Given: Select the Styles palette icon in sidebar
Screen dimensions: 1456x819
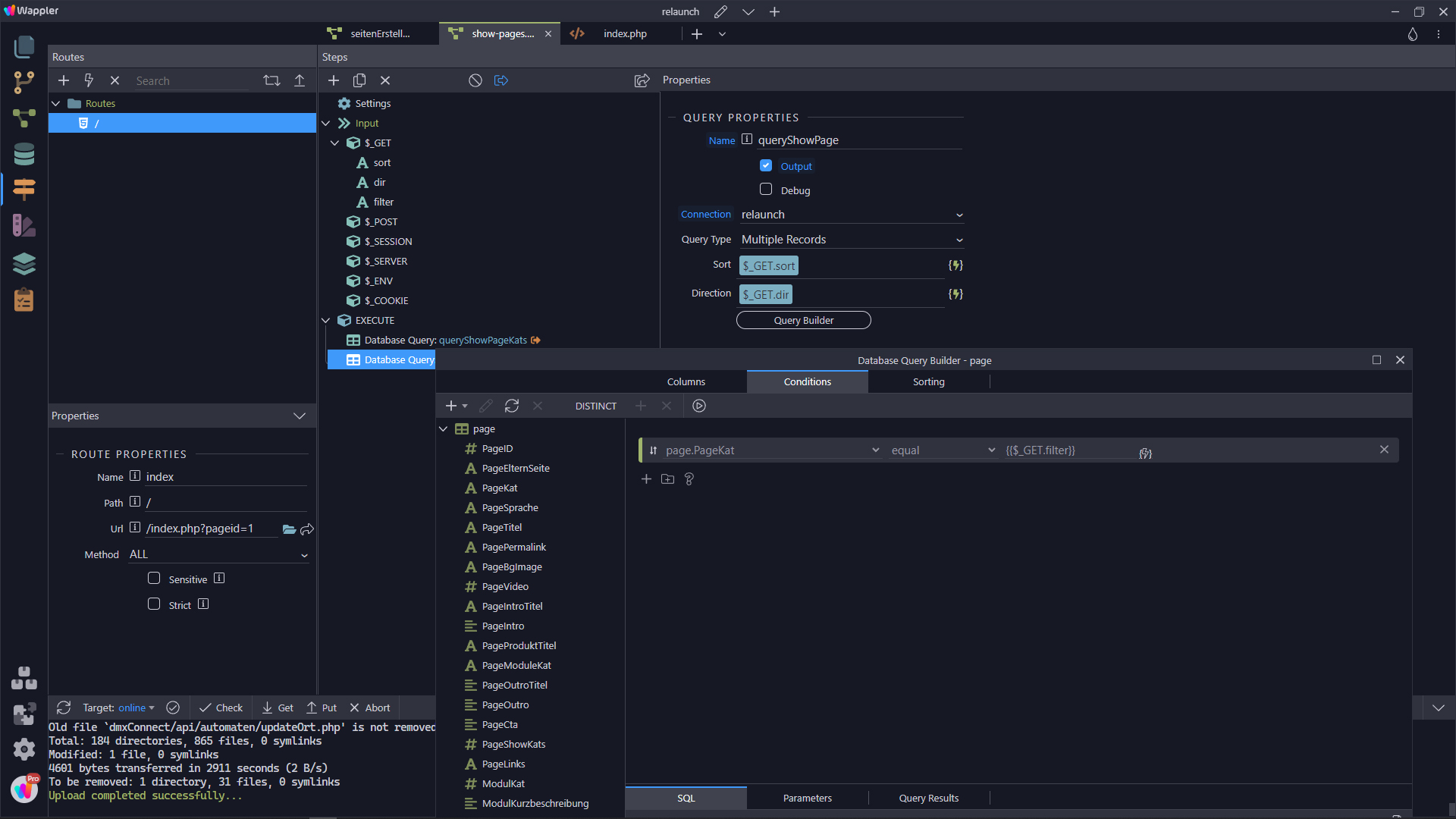Looking at the screenshot, I should tap(24, 225).
